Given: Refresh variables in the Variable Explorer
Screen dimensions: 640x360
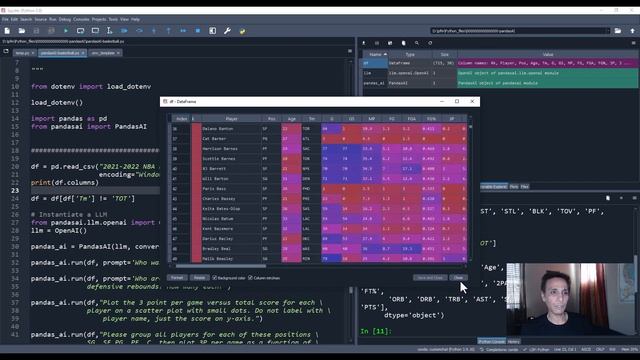Looking at the screenshot, I should tap(430, 43).
